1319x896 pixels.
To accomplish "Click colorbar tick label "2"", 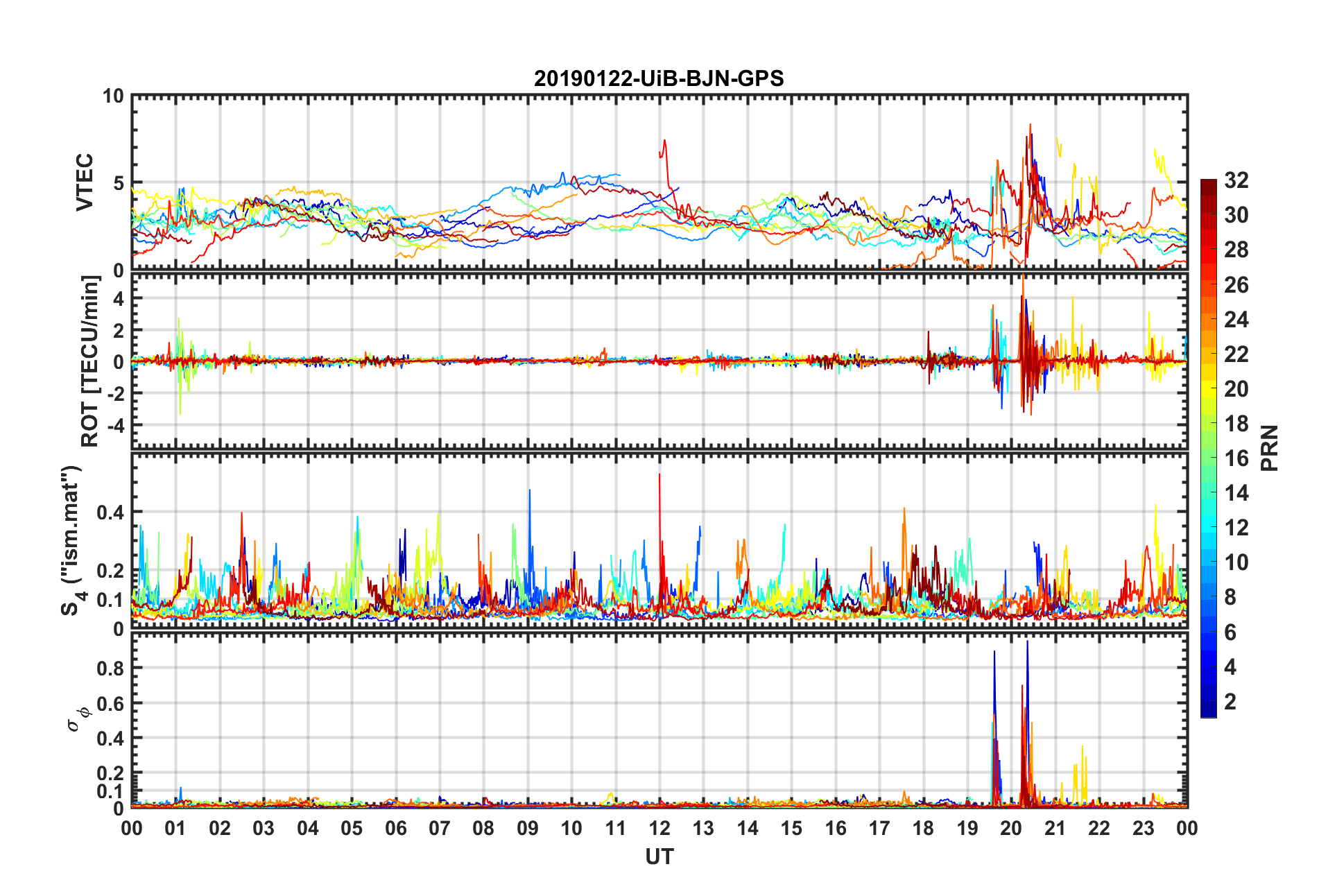I will tap(1230, 702).
